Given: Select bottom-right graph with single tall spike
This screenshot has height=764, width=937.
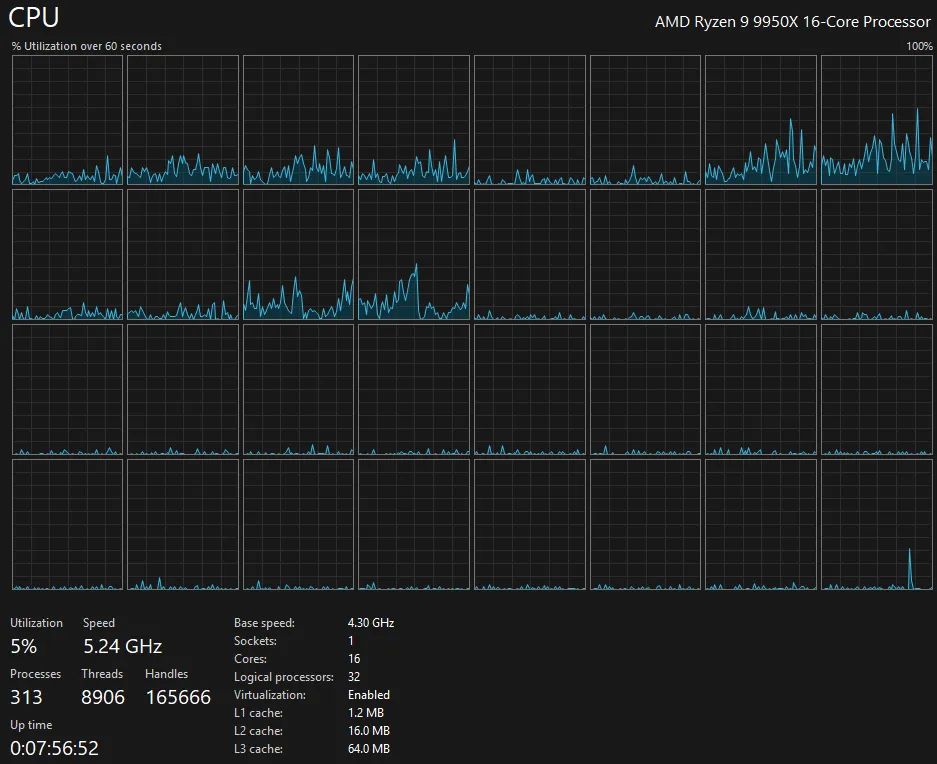Looking at the screenshot, I should 876,524.
